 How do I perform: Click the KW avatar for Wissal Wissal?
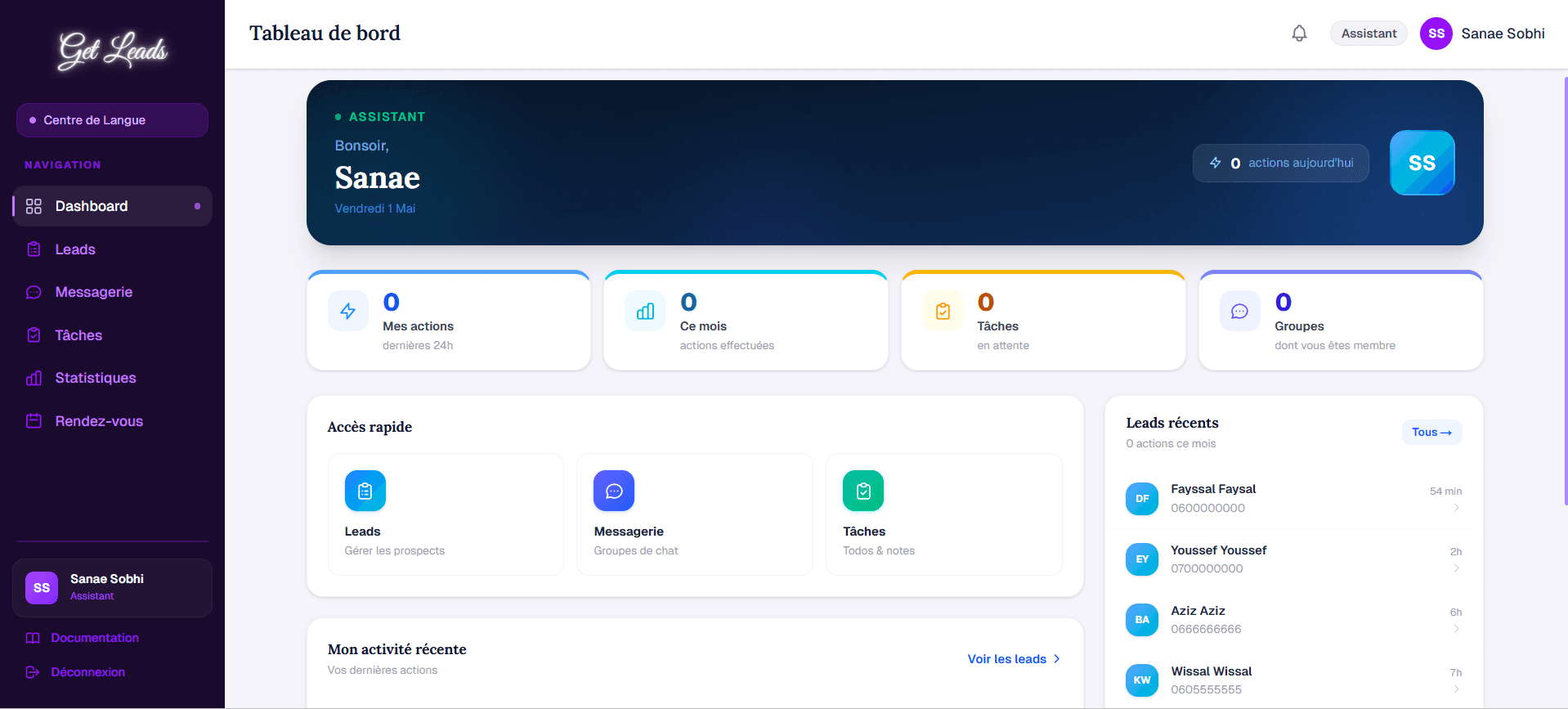(1142, 680)
